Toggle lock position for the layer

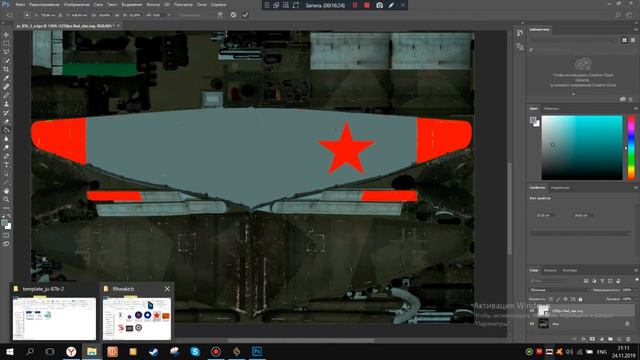[x=565, y=299]
